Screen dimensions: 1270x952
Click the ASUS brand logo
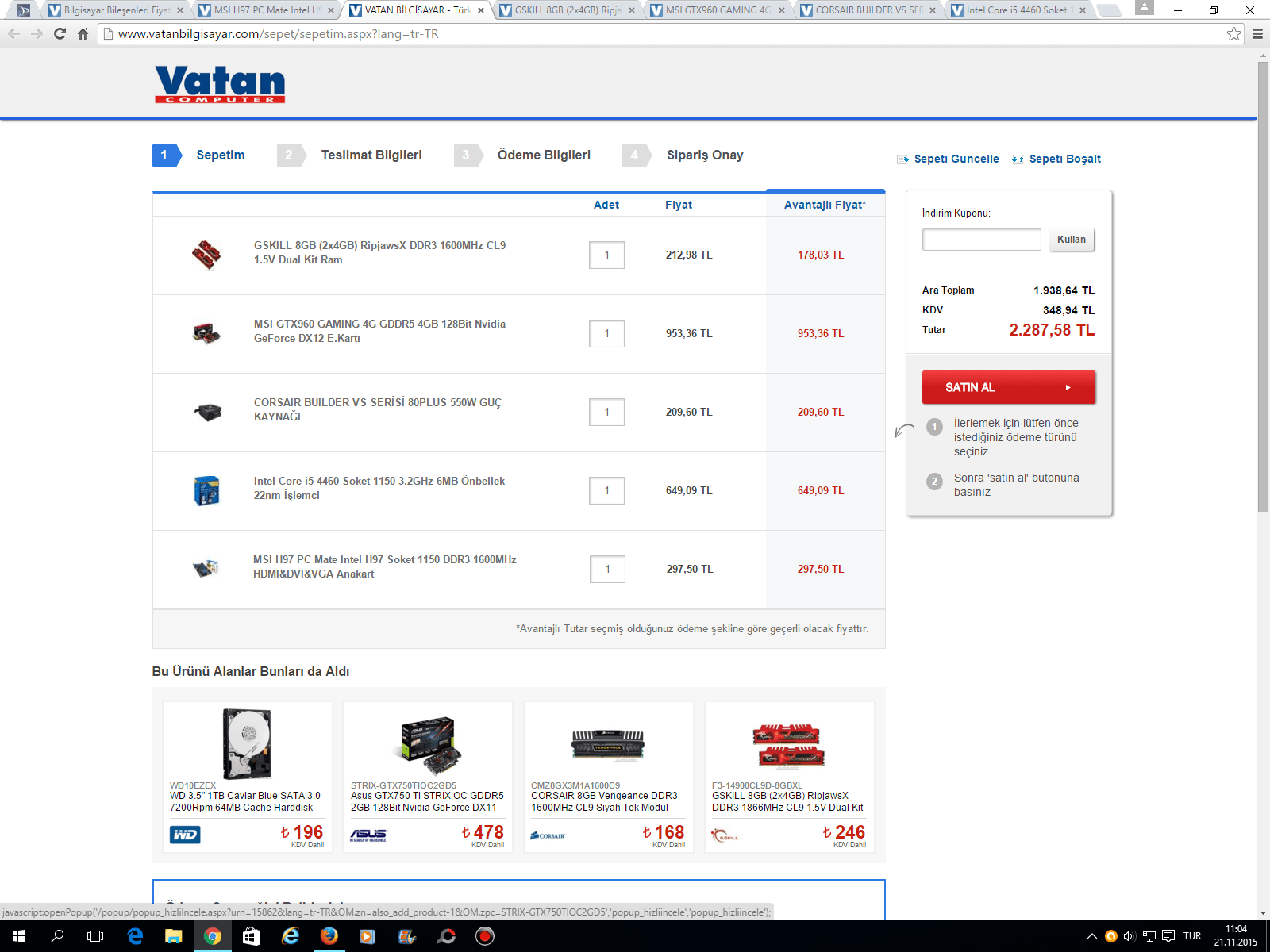(368, 835)
